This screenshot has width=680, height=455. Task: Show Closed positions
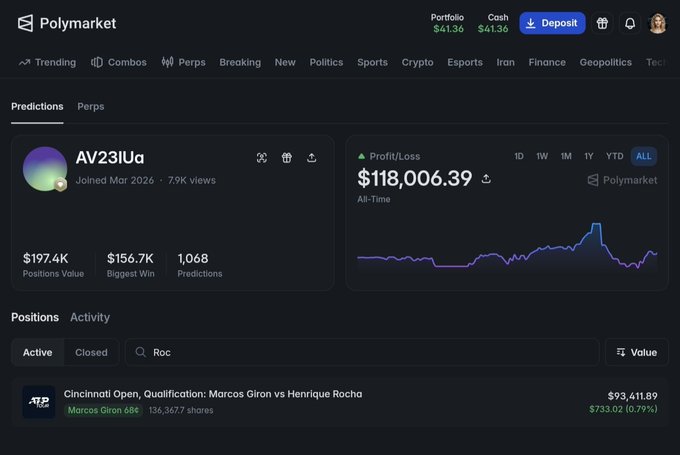[x=91, y=353]
